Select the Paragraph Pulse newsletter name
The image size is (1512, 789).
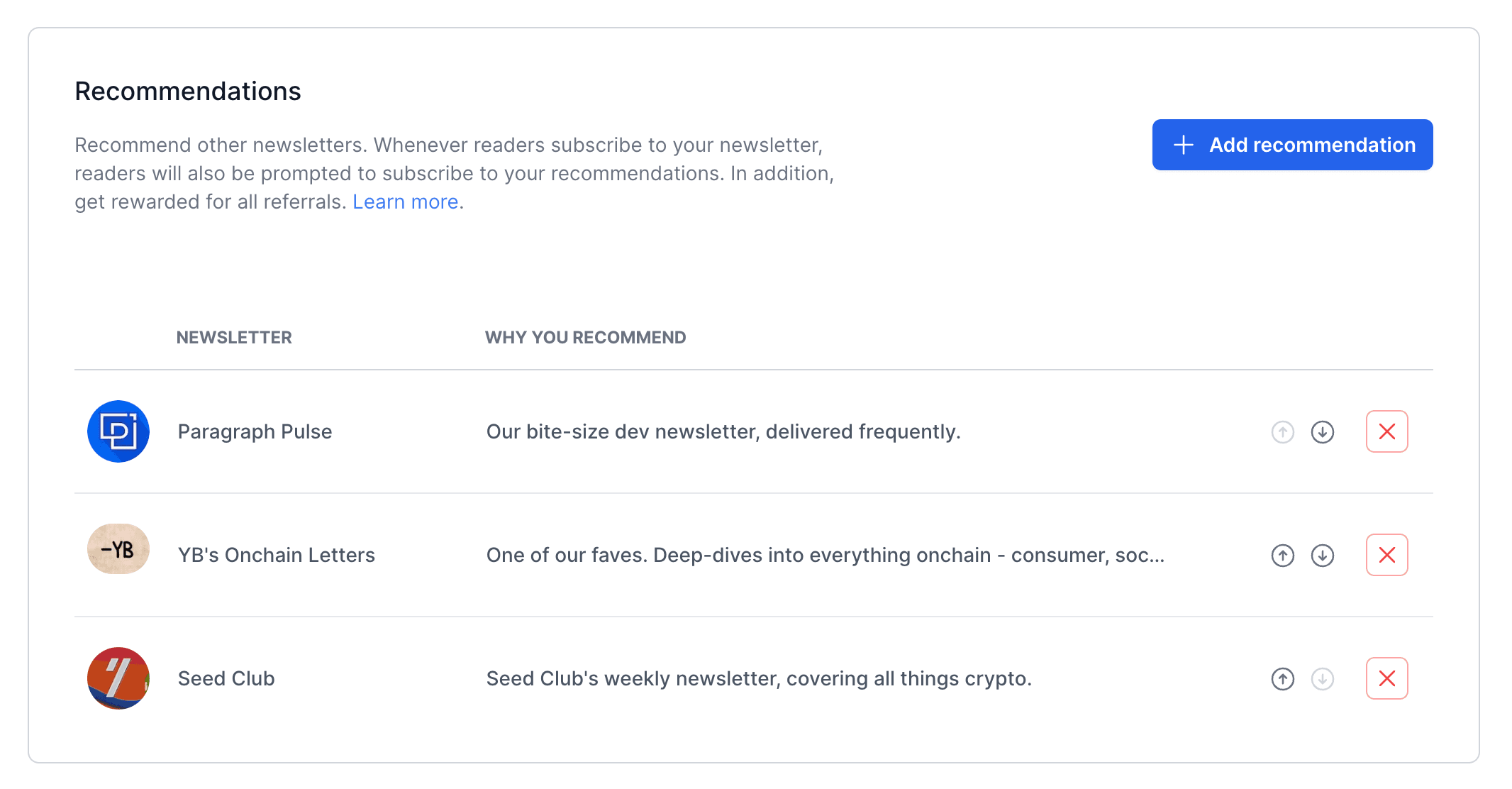pyautogui.click(x=255, y=431)
